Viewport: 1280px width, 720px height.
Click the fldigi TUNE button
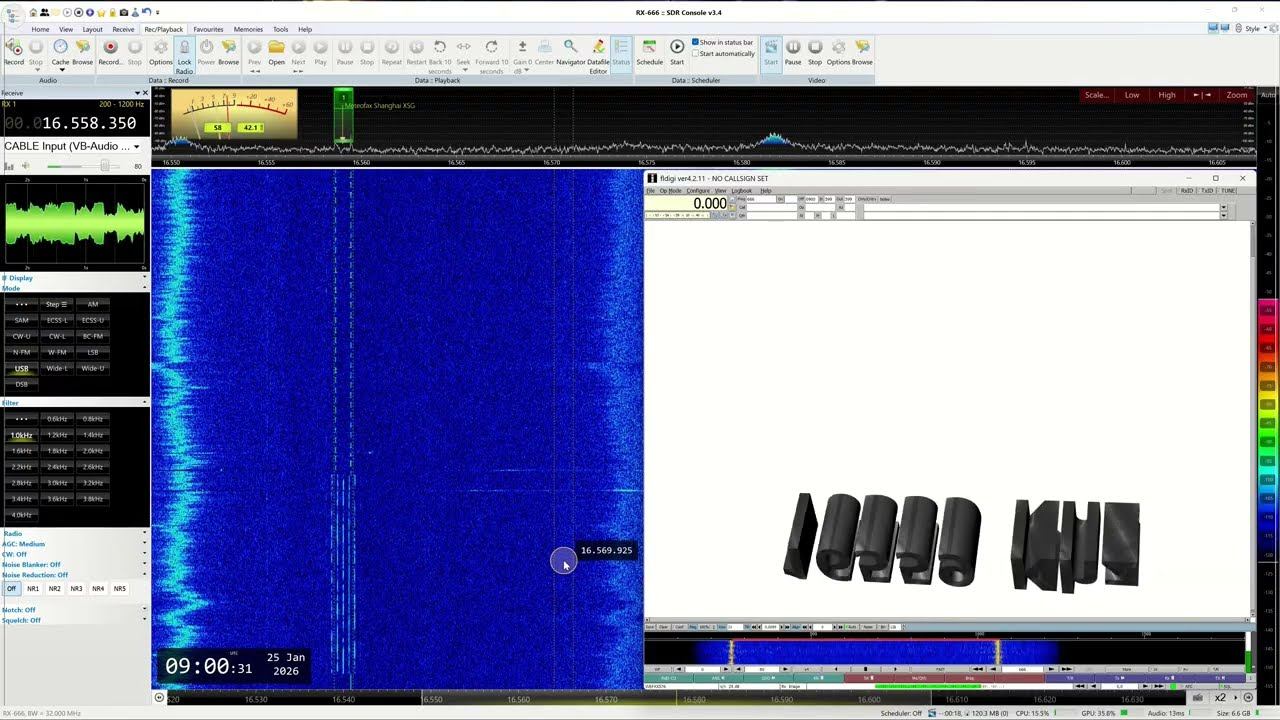tap(1228, 191)
